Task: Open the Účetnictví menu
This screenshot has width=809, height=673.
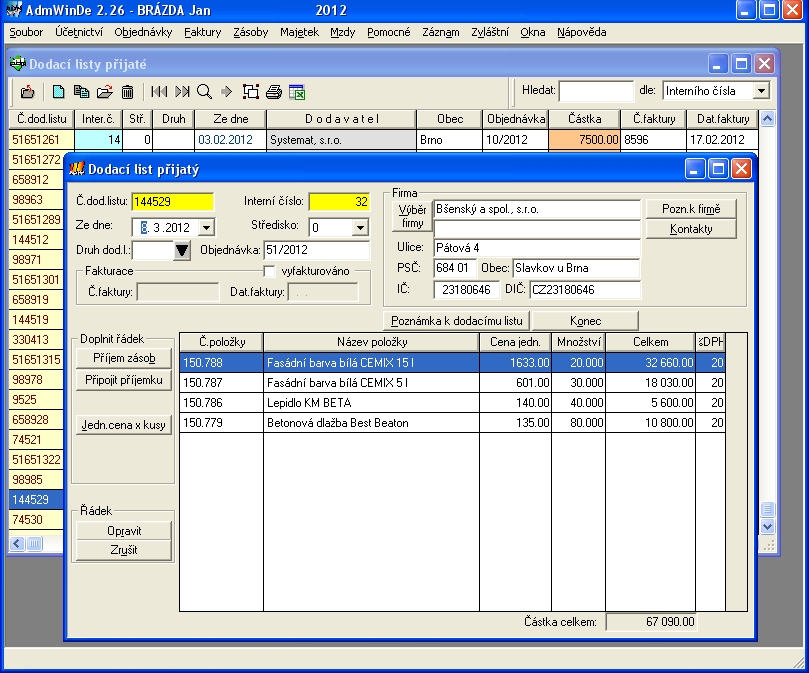Action: [x=79, y=32]
